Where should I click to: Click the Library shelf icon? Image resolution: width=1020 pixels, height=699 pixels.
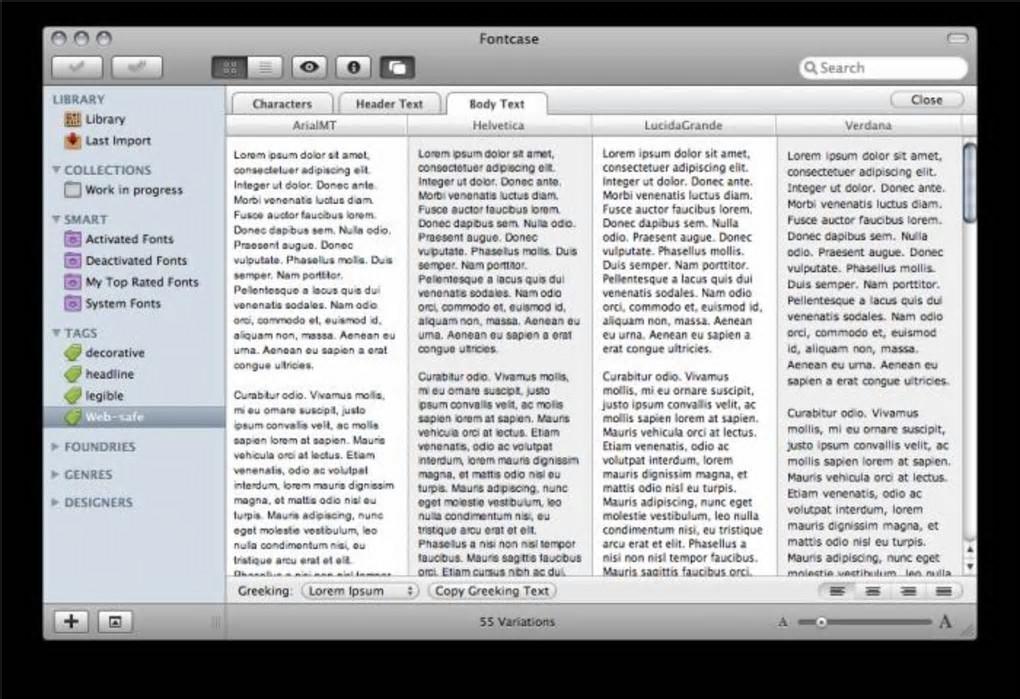(x=73, y=119)
